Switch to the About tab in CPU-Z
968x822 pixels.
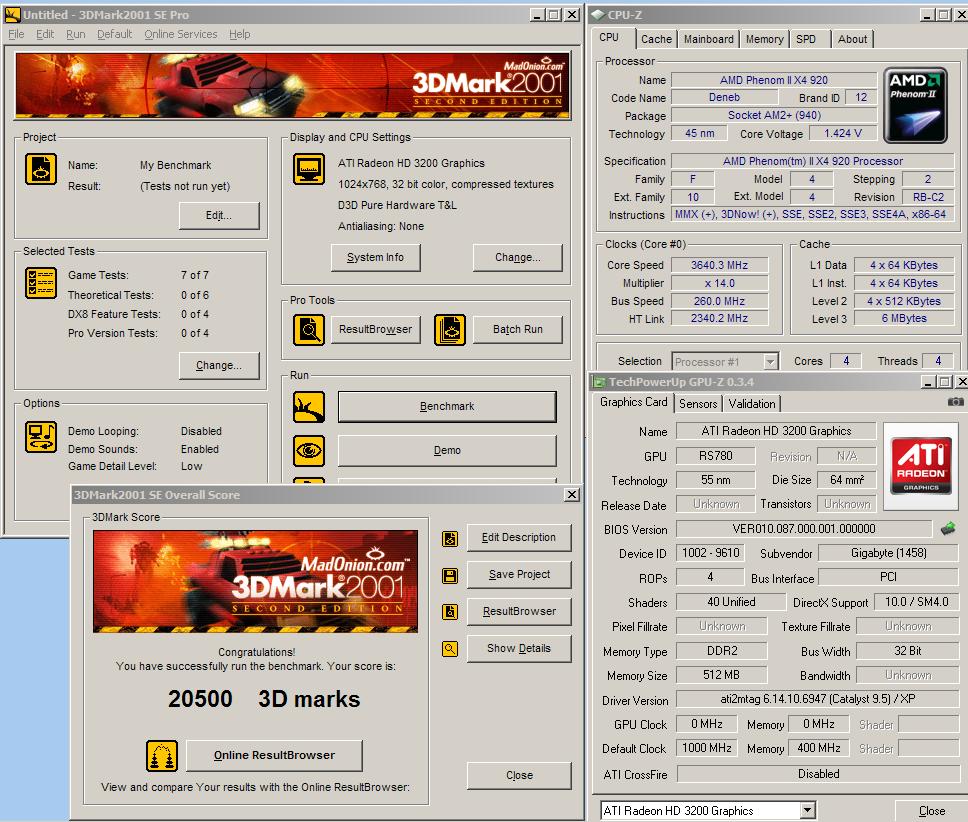tap(853, 39)
